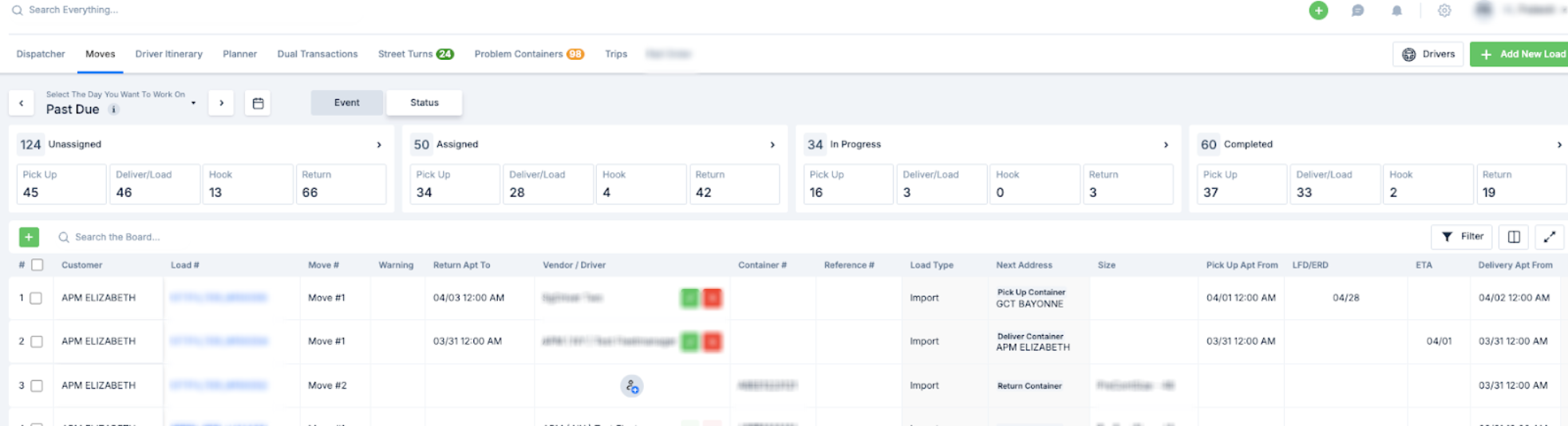Go to previous day arrow

pos(22,103)
